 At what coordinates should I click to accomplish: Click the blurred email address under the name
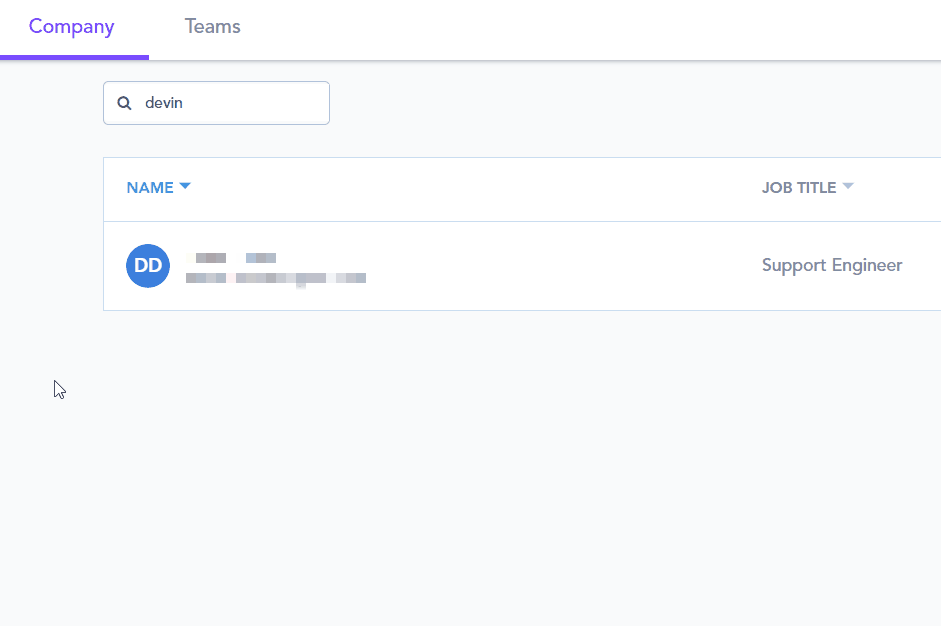tap(276, 278)
